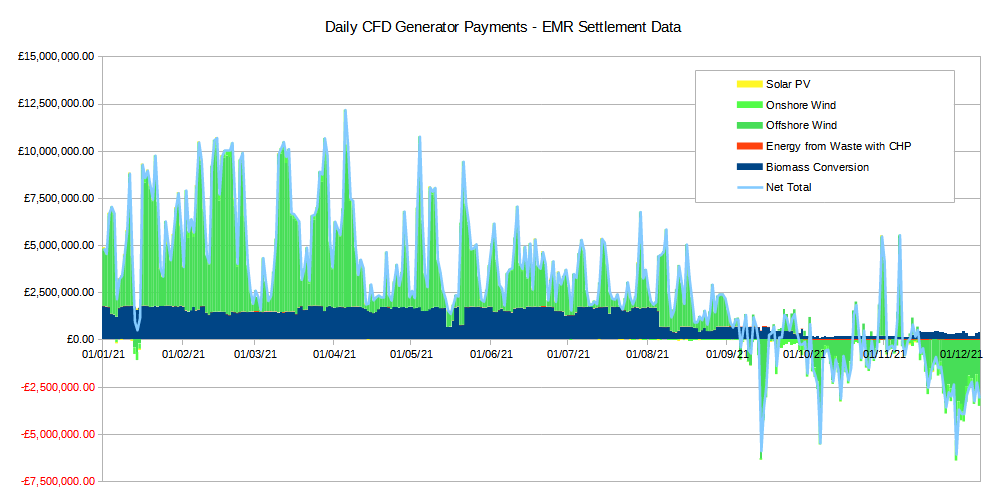Click the 01/04/21 date axis label
Image resolution: width=1005 pixels, height=497 pixels.
click(x=333, y=354)
